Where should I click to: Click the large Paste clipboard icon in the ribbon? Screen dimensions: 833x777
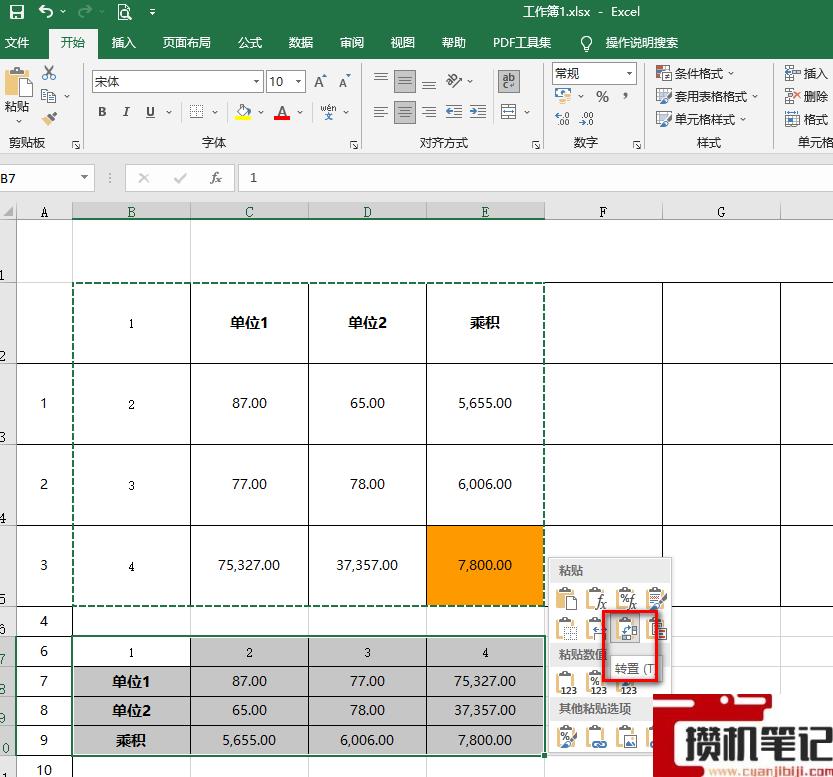(18, 84)
